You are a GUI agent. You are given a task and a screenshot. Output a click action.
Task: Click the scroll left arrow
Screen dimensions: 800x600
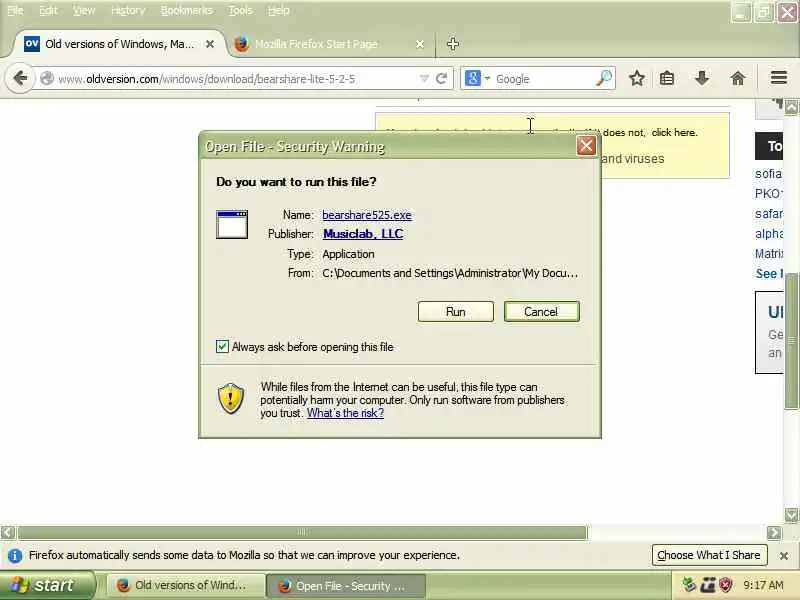point(8,533)
